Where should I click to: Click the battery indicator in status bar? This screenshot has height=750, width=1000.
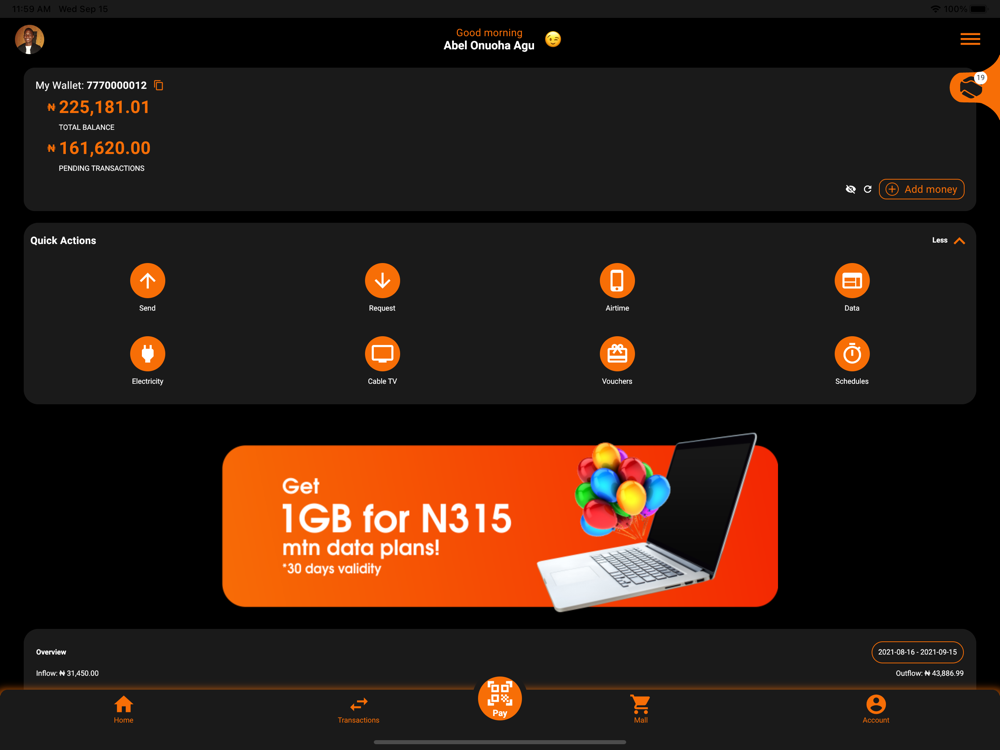[x=979, y=9]
